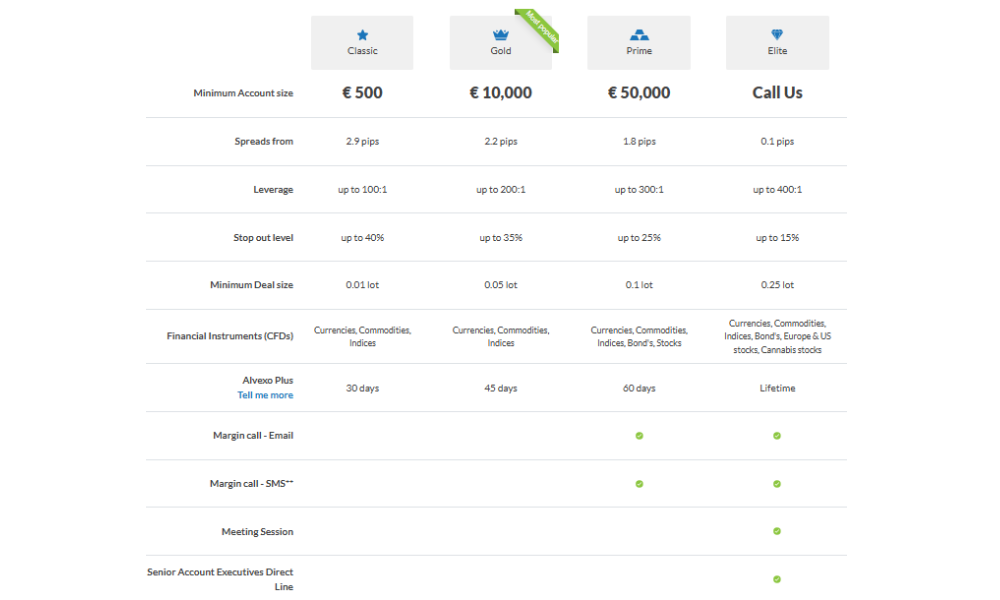The width and height of the screenshot is (1000, 600).
Task: Click the Alvexo Plus row label
Action: 267,380
